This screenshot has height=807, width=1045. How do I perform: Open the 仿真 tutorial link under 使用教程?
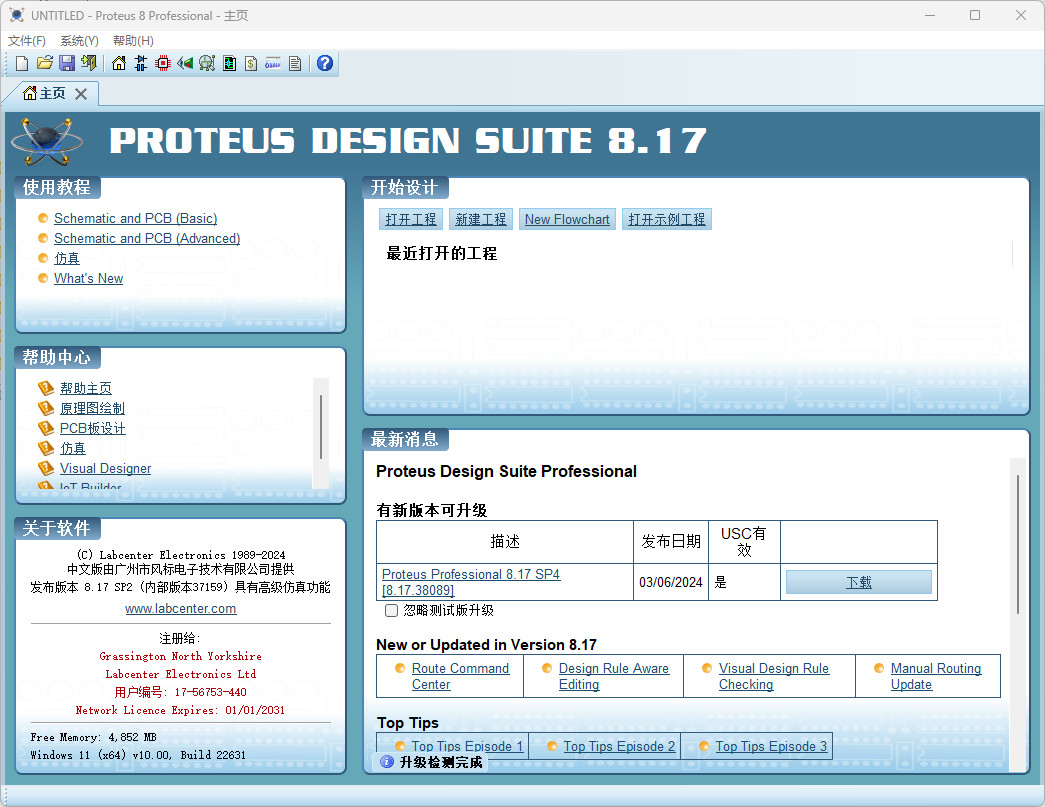[67, 259]
